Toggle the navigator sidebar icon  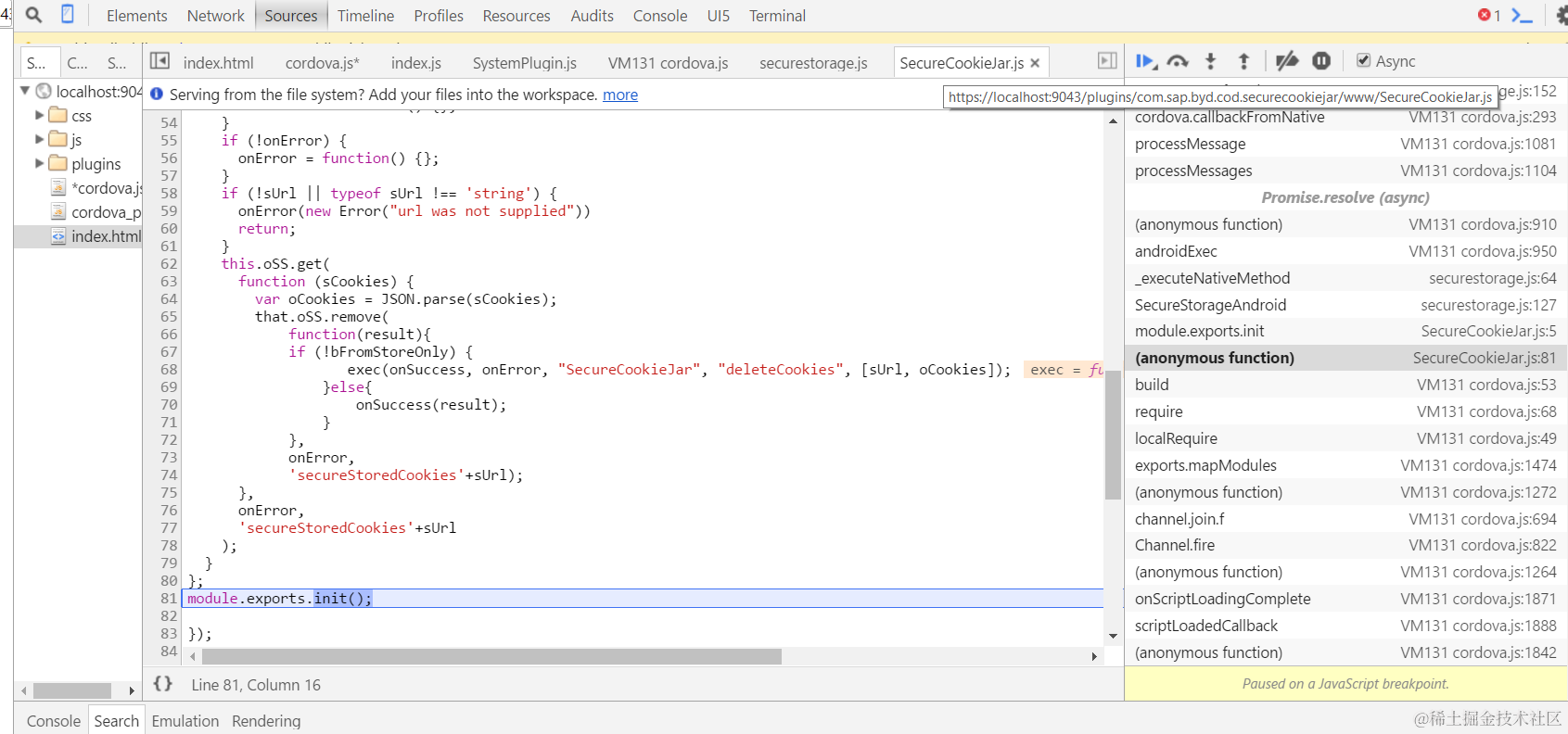(159, 61)
